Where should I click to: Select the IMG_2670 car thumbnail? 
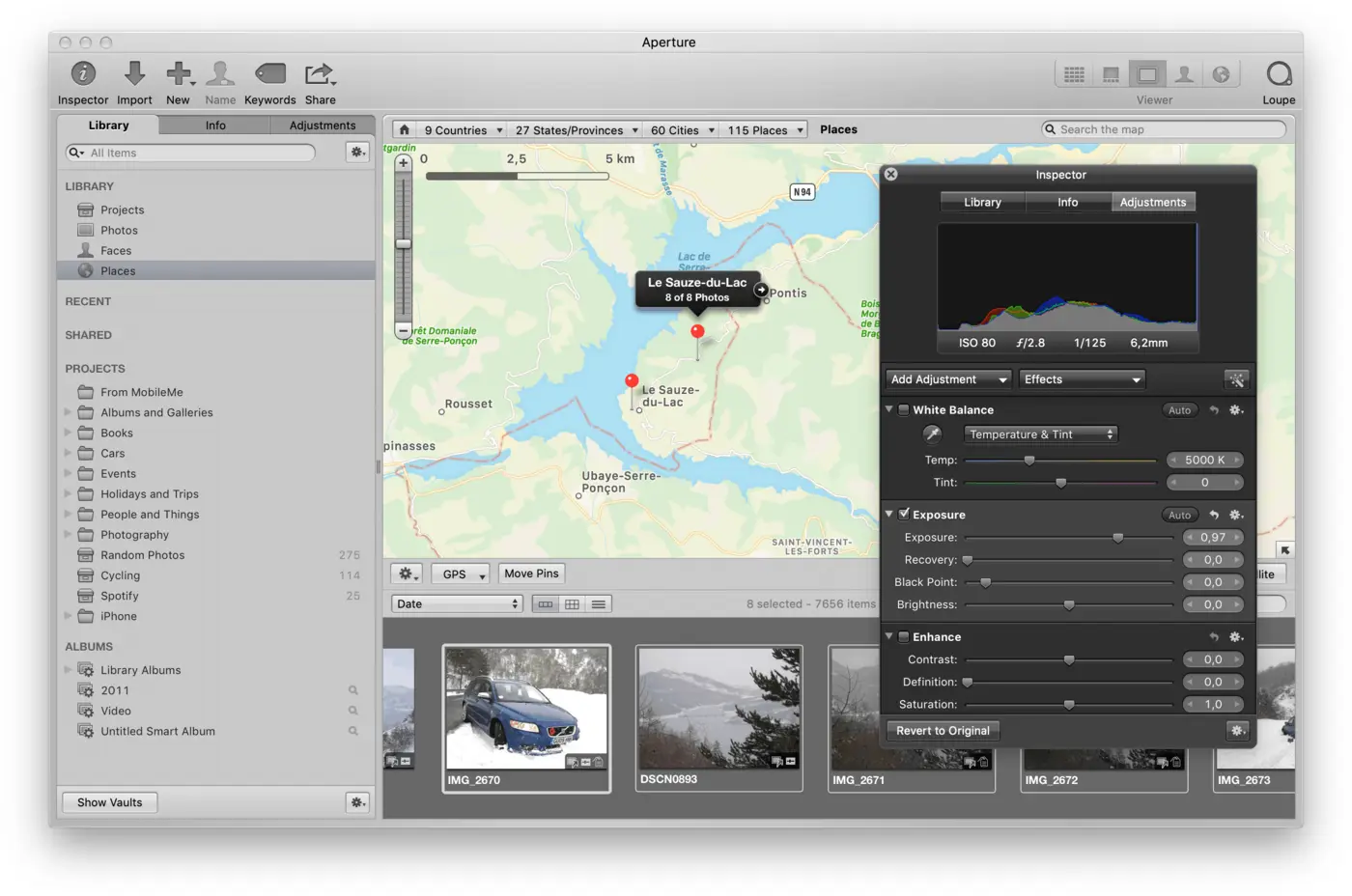(526, 709)
